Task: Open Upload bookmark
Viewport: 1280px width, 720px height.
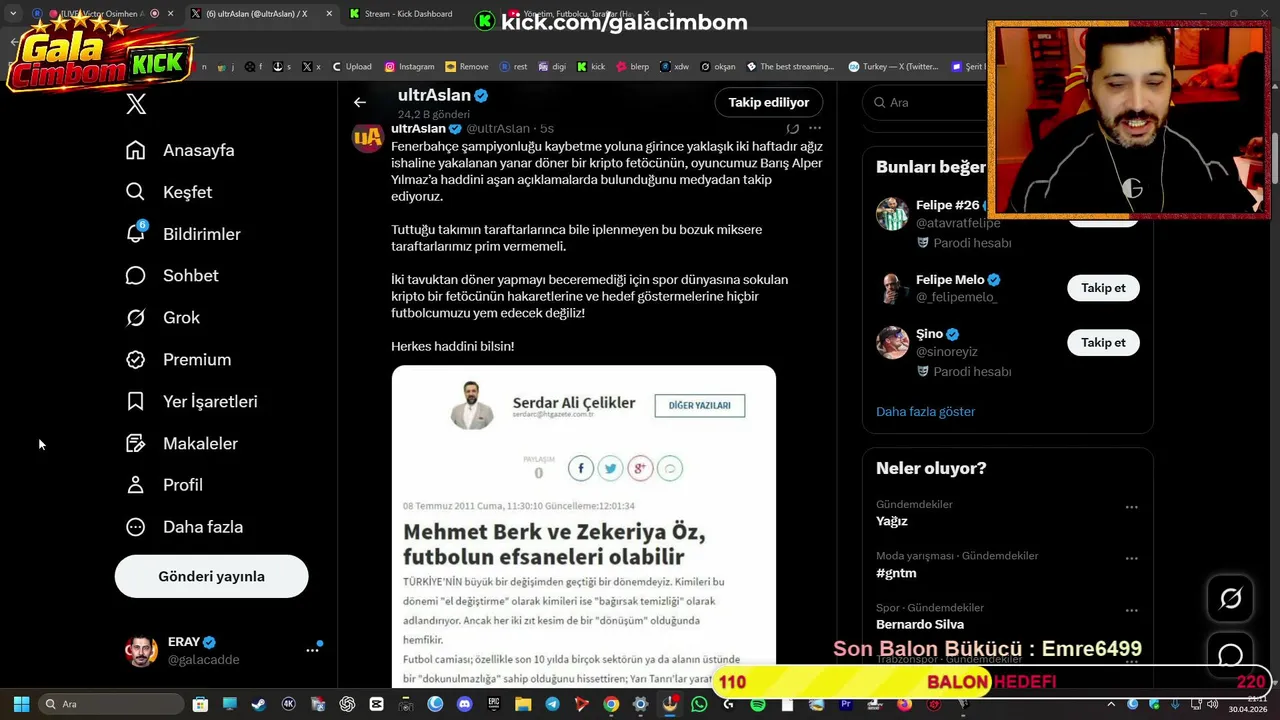Action: coord(351,67)
